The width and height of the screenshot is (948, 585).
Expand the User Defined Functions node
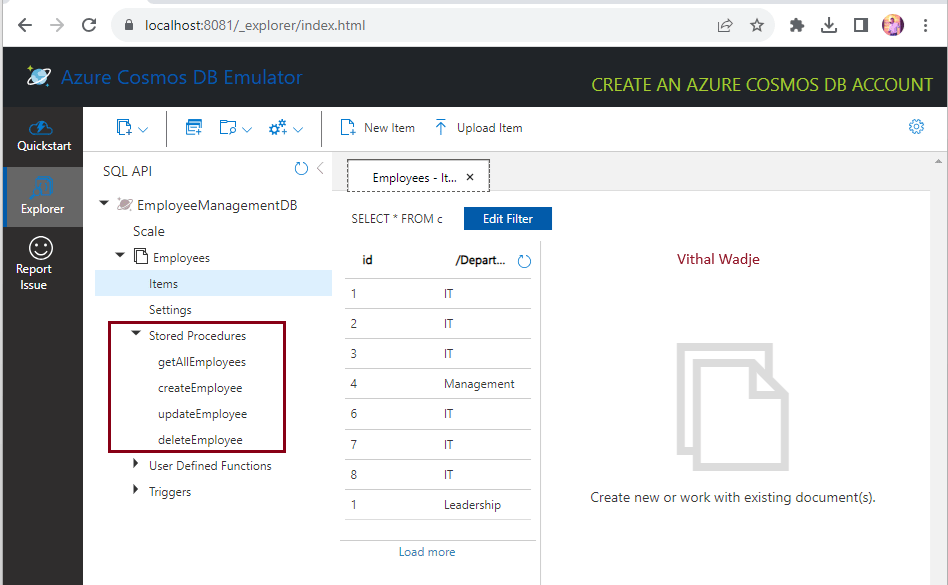[x=137, y=465]
